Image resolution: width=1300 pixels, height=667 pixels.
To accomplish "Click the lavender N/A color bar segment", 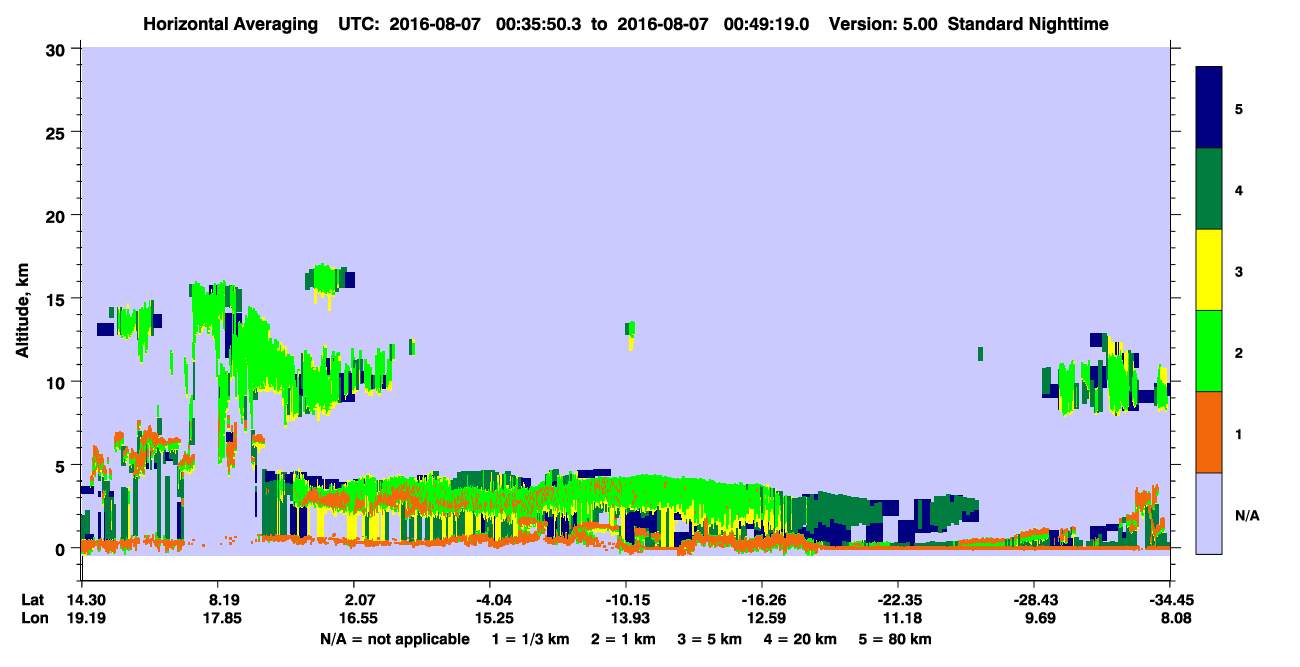I will [x=1209, y=513].
